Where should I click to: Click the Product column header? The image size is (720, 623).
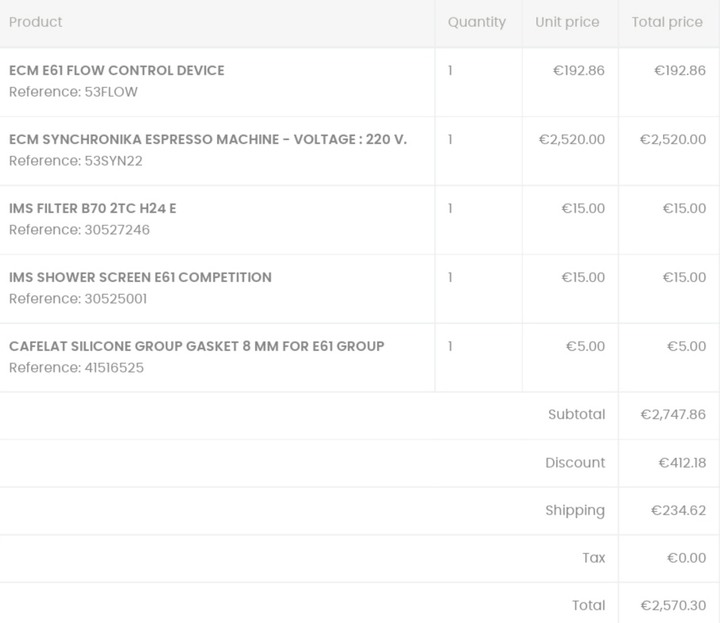pos(35,22)
